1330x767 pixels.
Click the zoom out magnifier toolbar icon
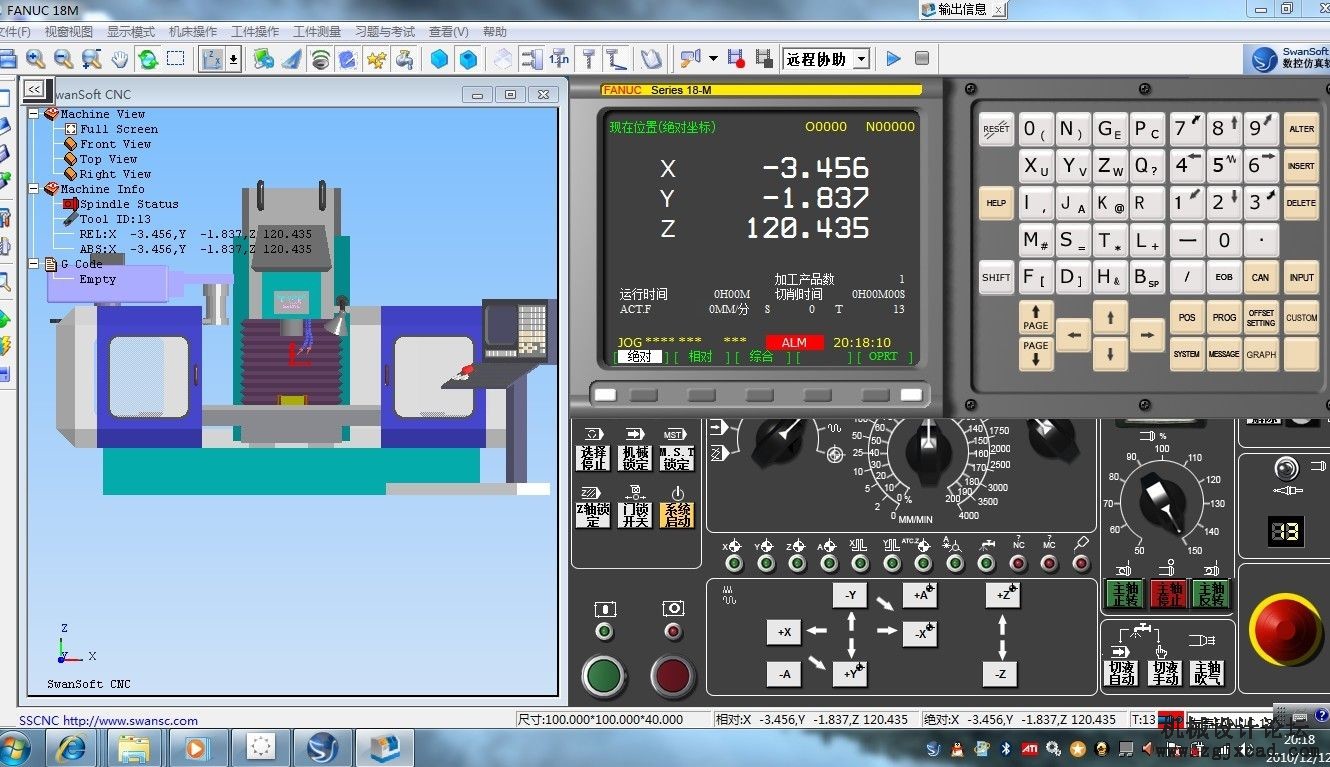(63, 59)
